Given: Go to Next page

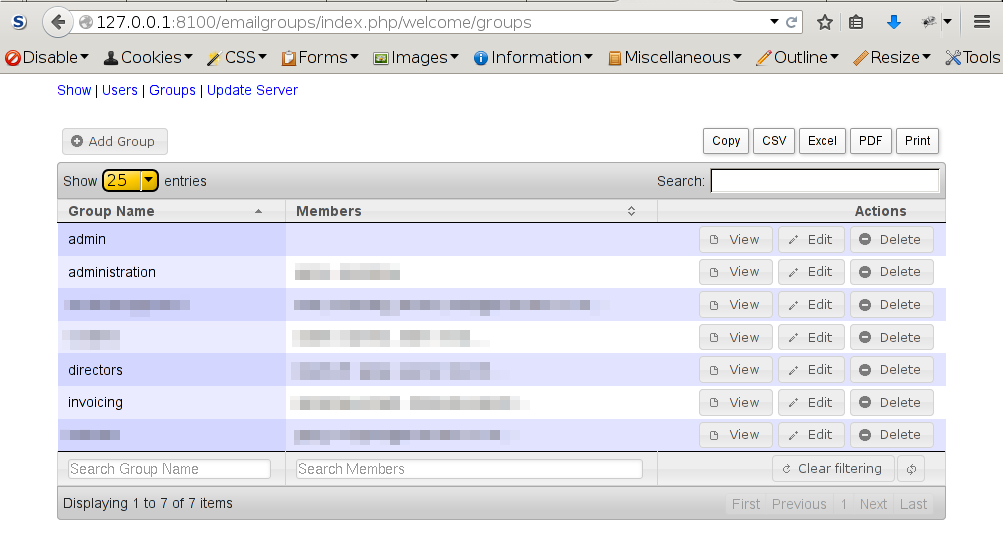Looking at the screenshot, I should click(873, 504).
